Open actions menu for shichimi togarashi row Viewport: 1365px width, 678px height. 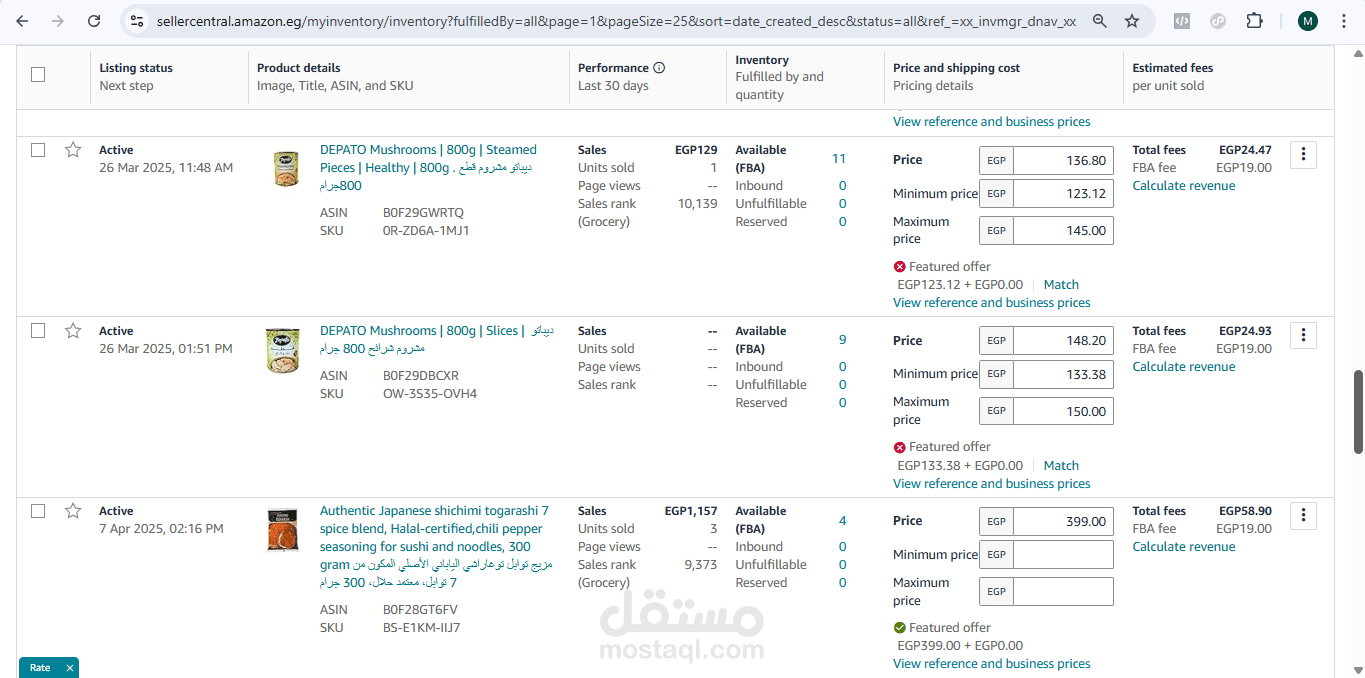pyautogui.click(x=1303, y=515)
